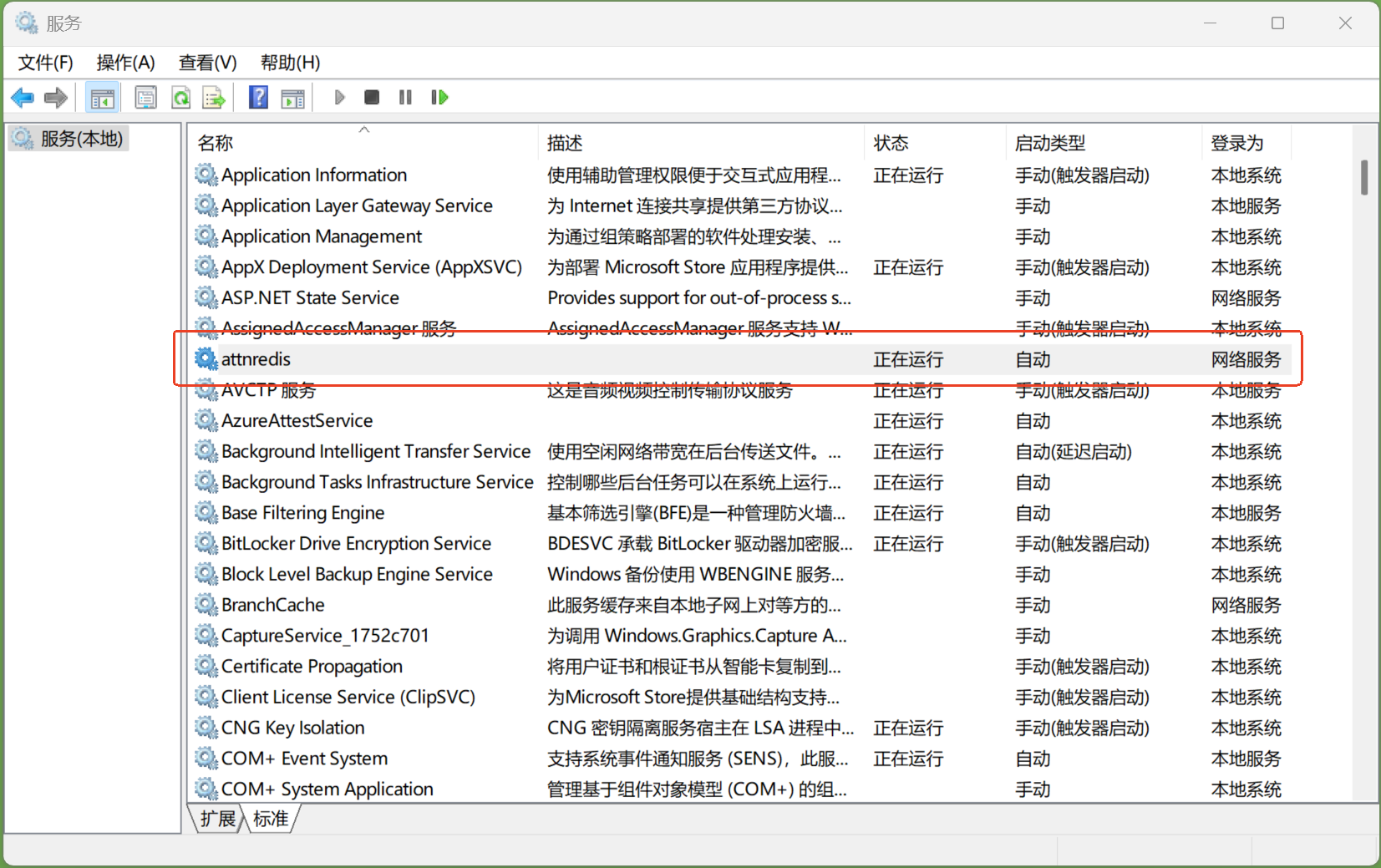
Task: Click the gear icon of BranchCache
Action: pos(206,604)
